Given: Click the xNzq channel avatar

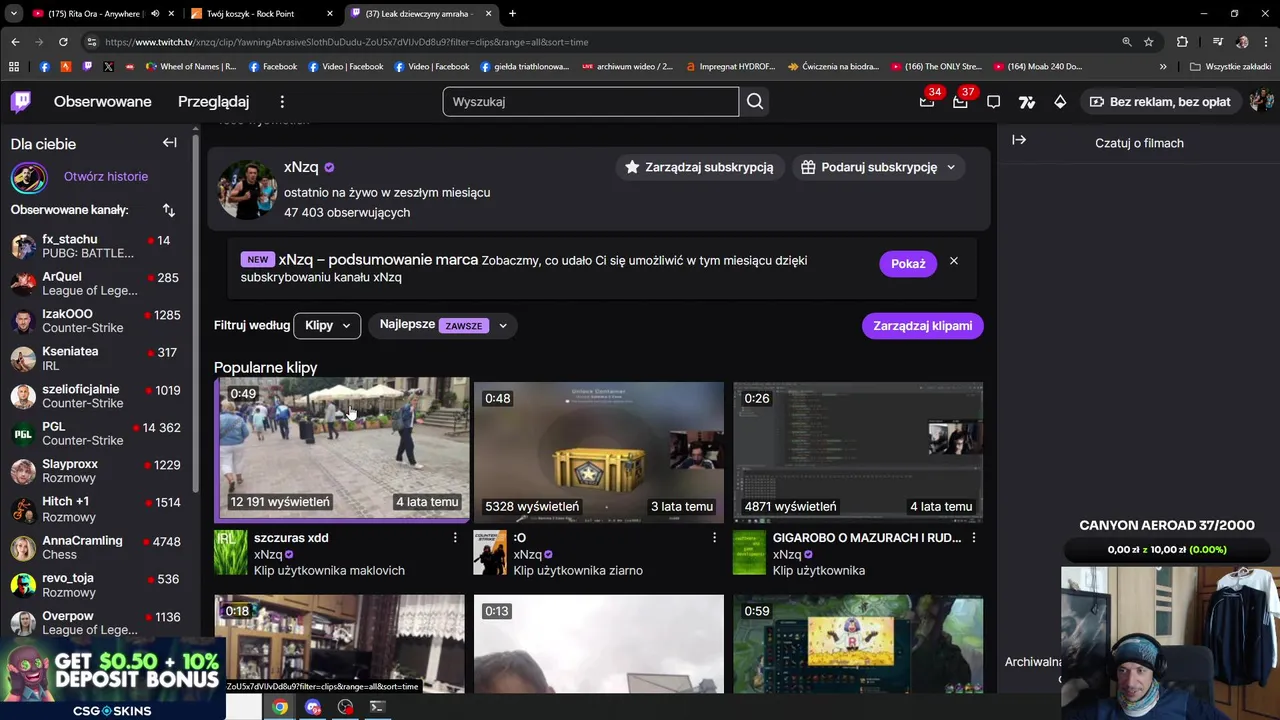Looking at the screenshot, I should click(x=247, y=189).
